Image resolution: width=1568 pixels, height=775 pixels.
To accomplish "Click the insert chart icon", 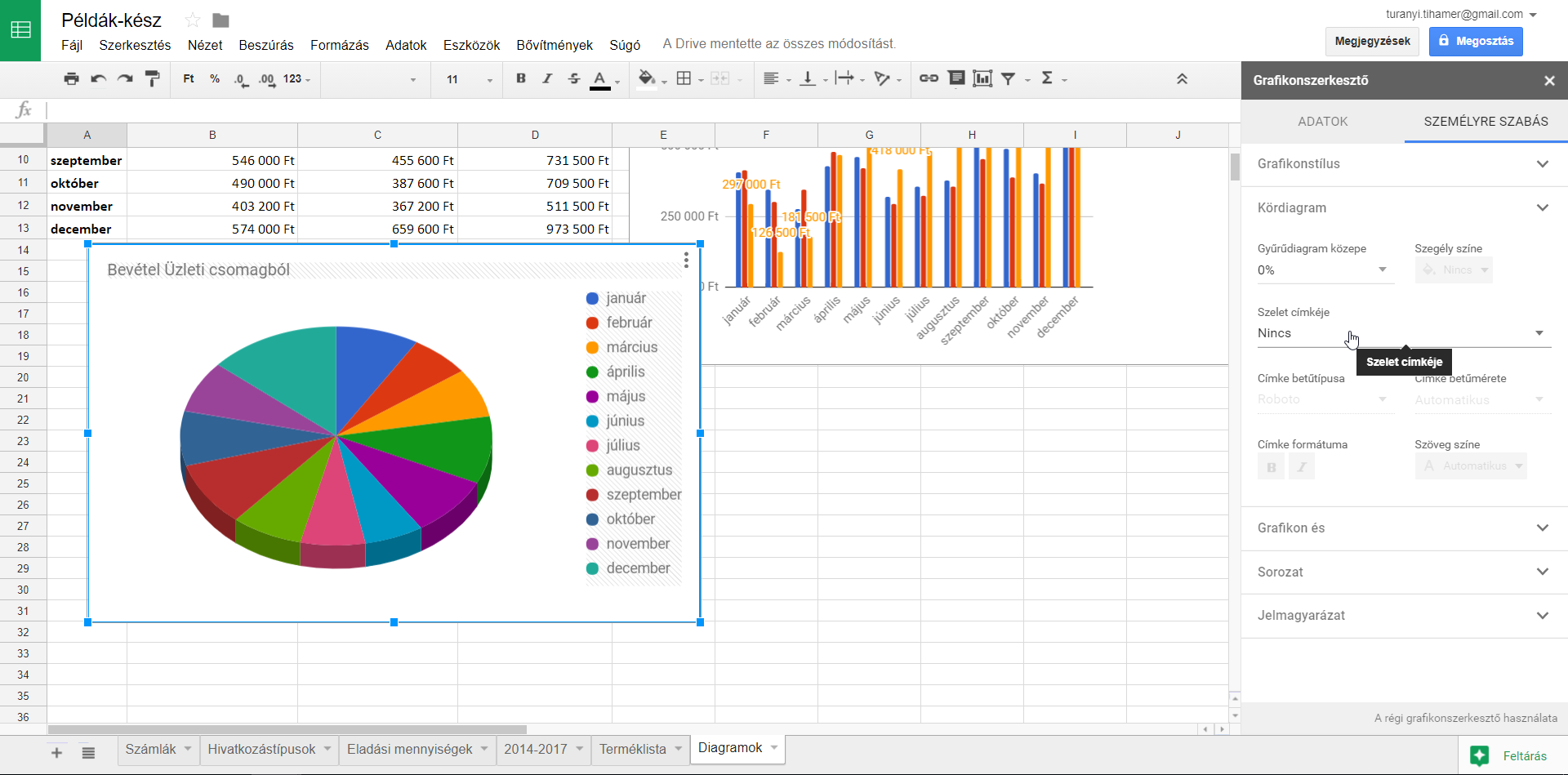I will 982,78.
